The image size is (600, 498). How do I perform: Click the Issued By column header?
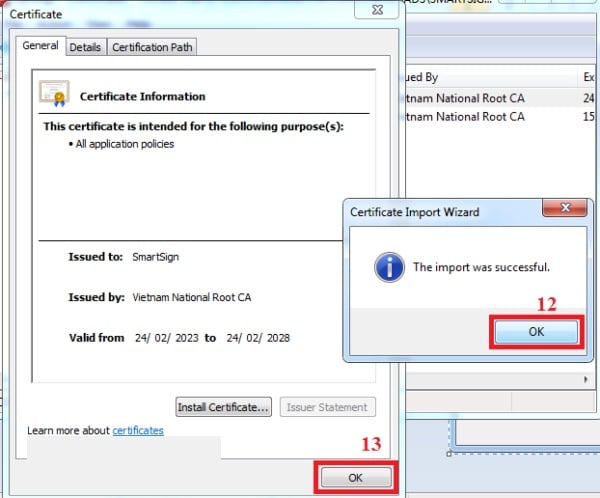(492, 77)
